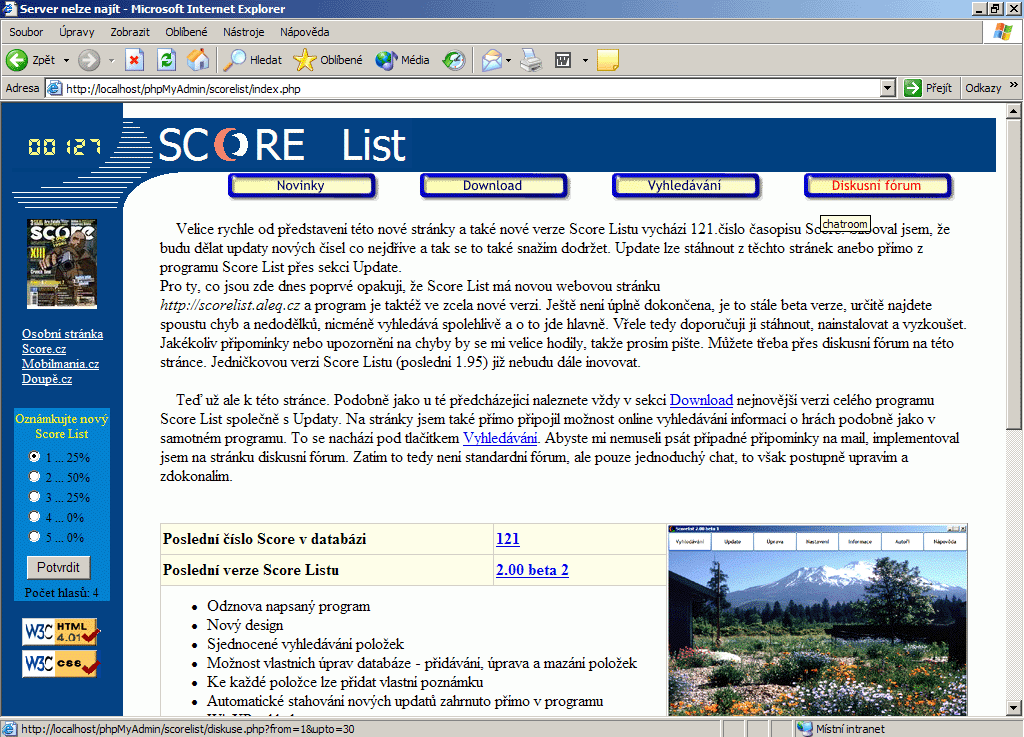Open the Nápověda menu

(x=304, y=32)
